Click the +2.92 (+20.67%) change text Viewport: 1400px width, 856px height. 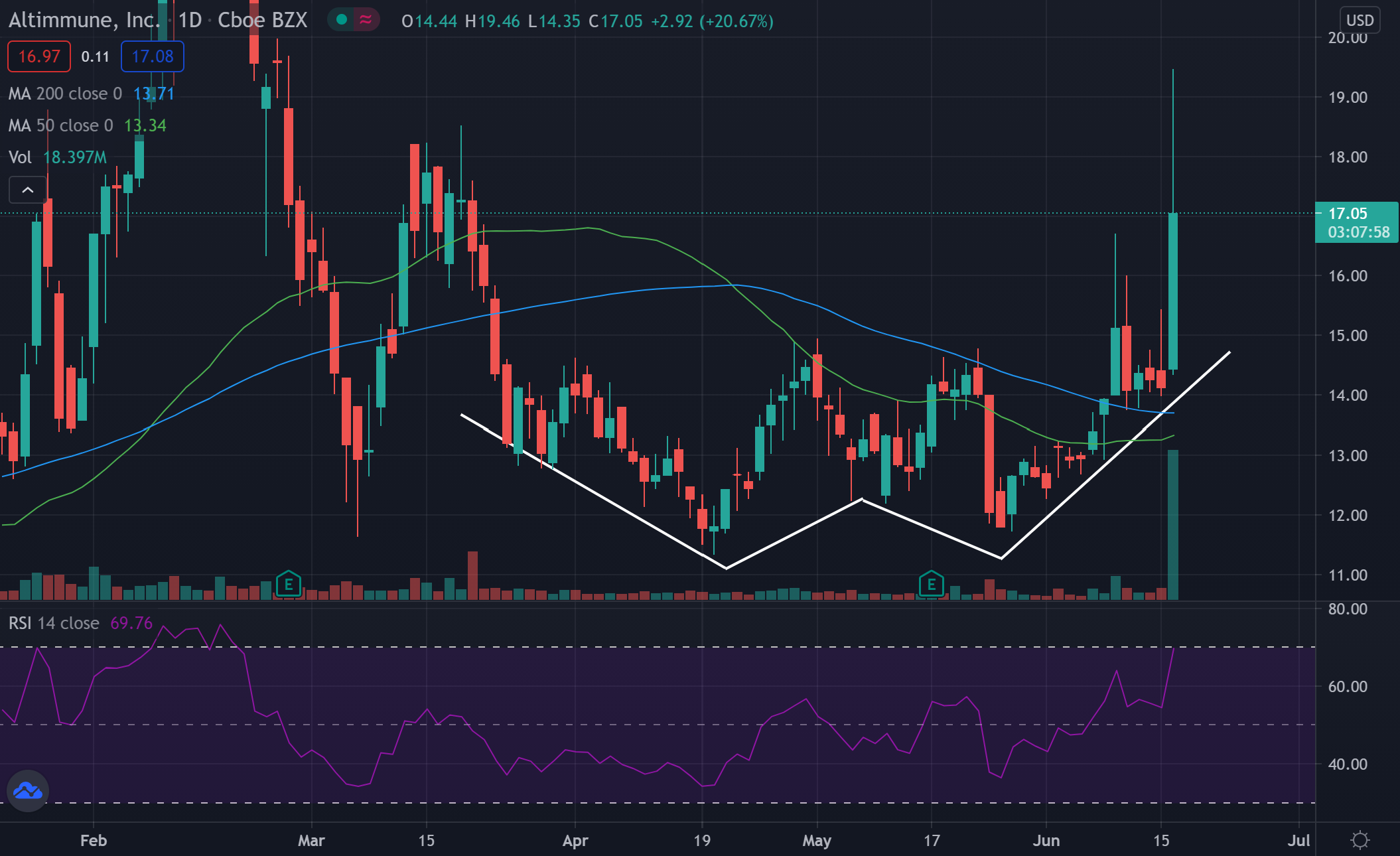[x=712, y=21]
